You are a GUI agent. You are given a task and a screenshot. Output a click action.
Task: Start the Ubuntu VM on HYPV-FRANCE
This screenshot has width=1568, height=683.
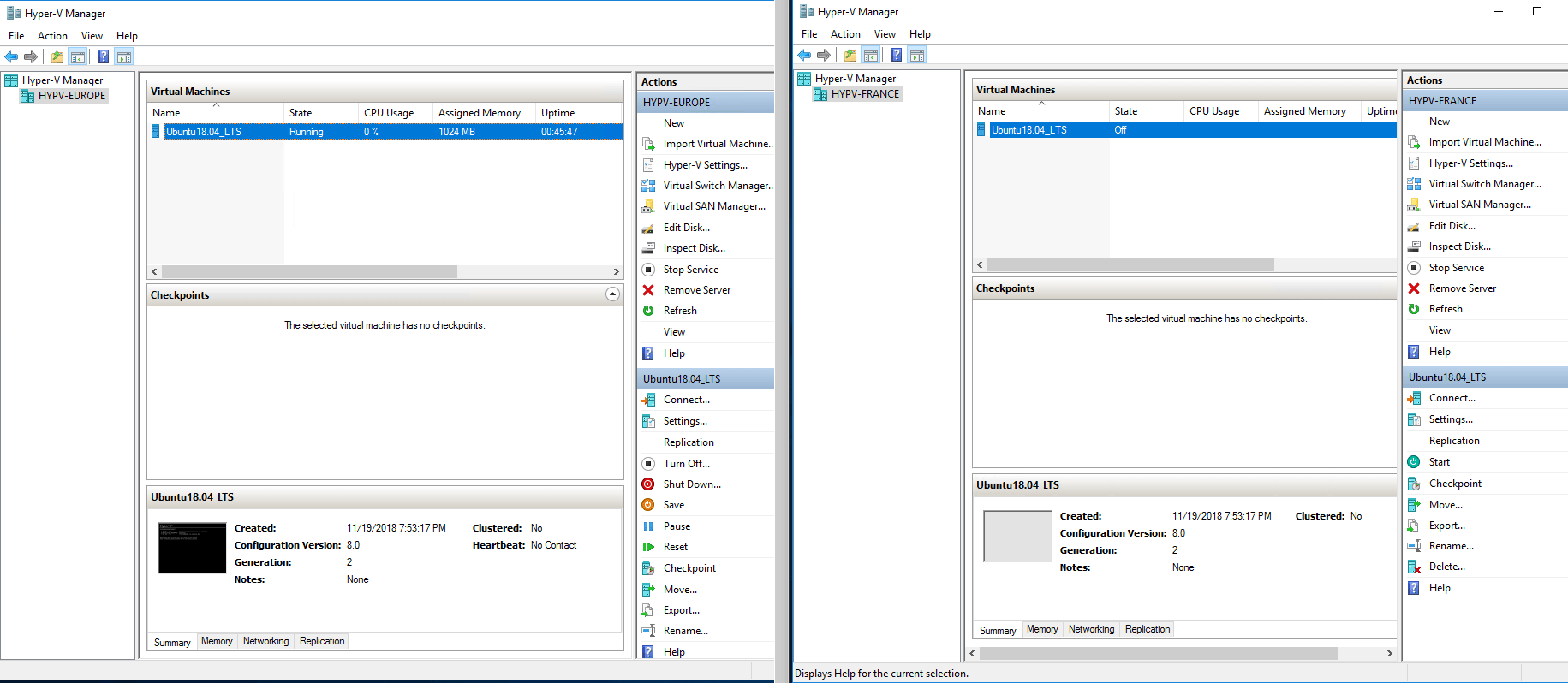[x=1439, y=462]
